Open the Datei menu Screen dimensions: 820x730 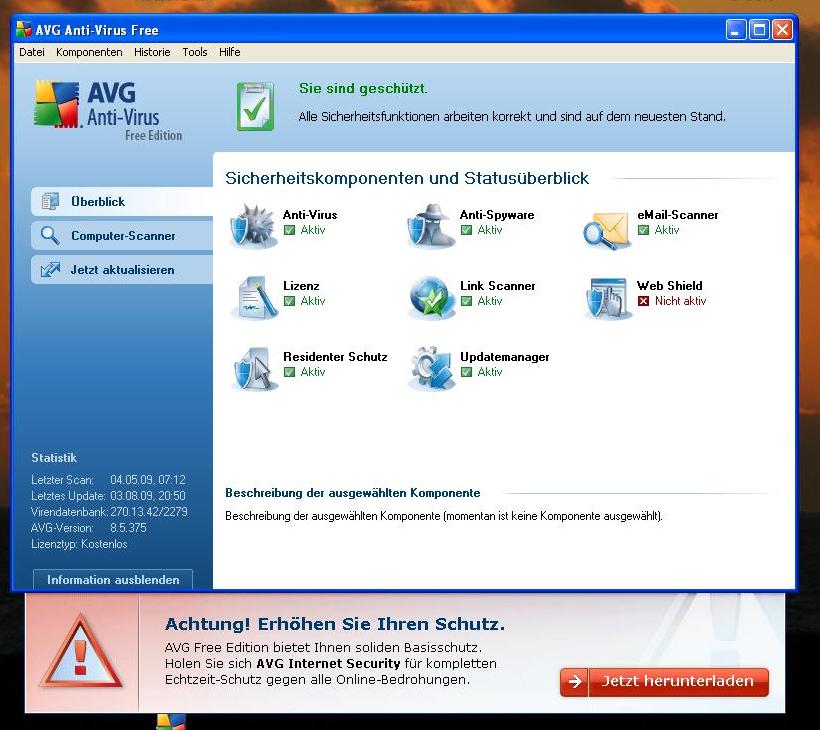click(x=31, y=52)
